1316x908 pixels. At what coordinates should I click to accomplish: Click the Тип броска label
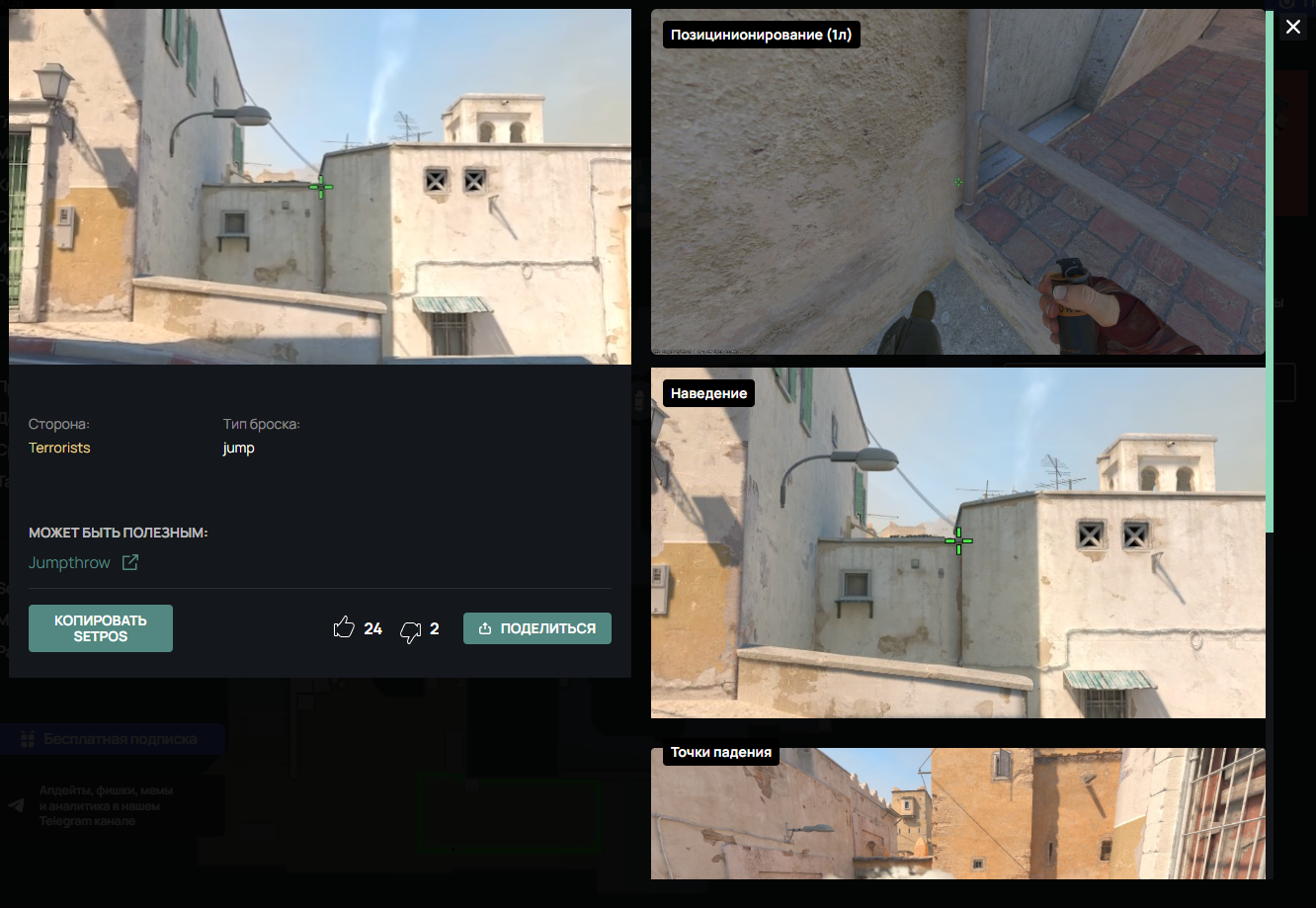[262, 424]
